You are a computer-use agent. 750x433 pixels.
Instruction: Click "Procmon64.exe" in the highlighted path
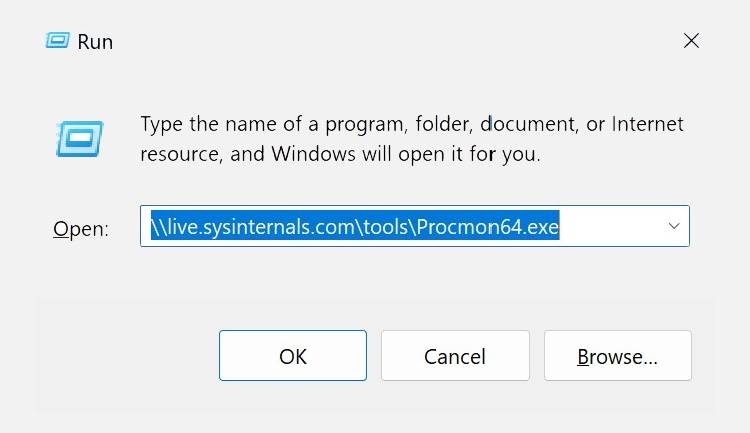499,227
